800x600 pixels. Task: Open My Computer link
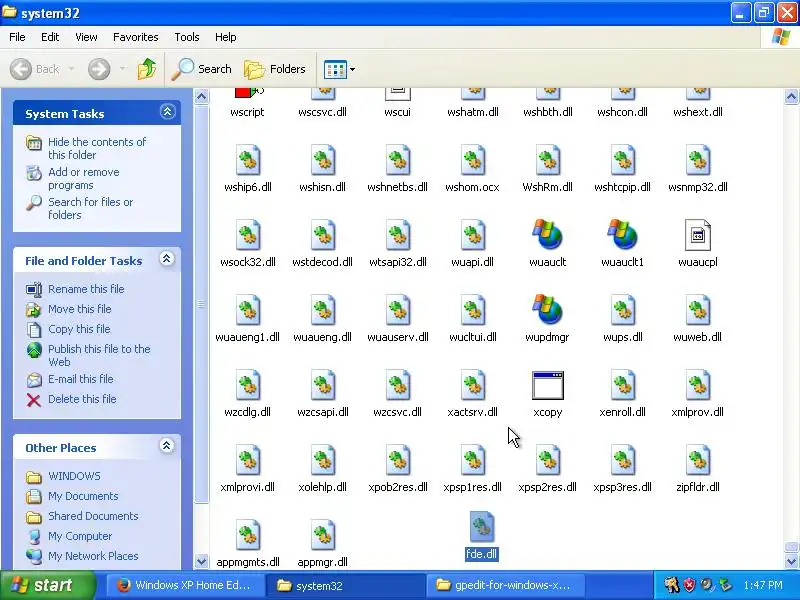coord(80,536)
